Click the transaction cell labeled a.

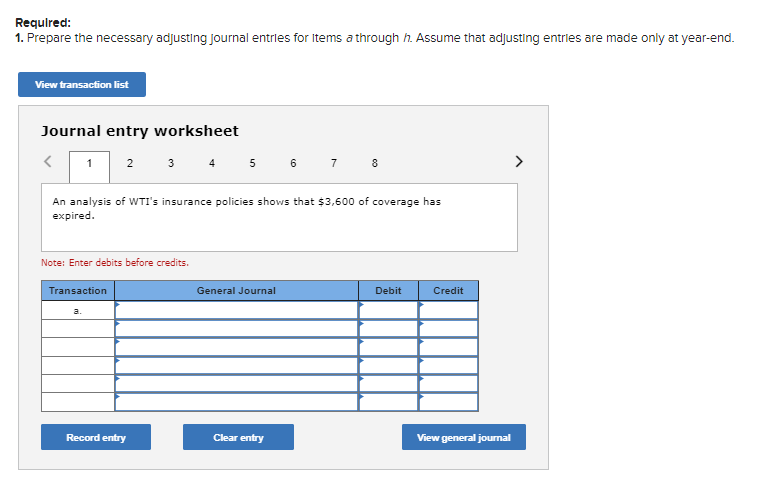coord(78,310)
